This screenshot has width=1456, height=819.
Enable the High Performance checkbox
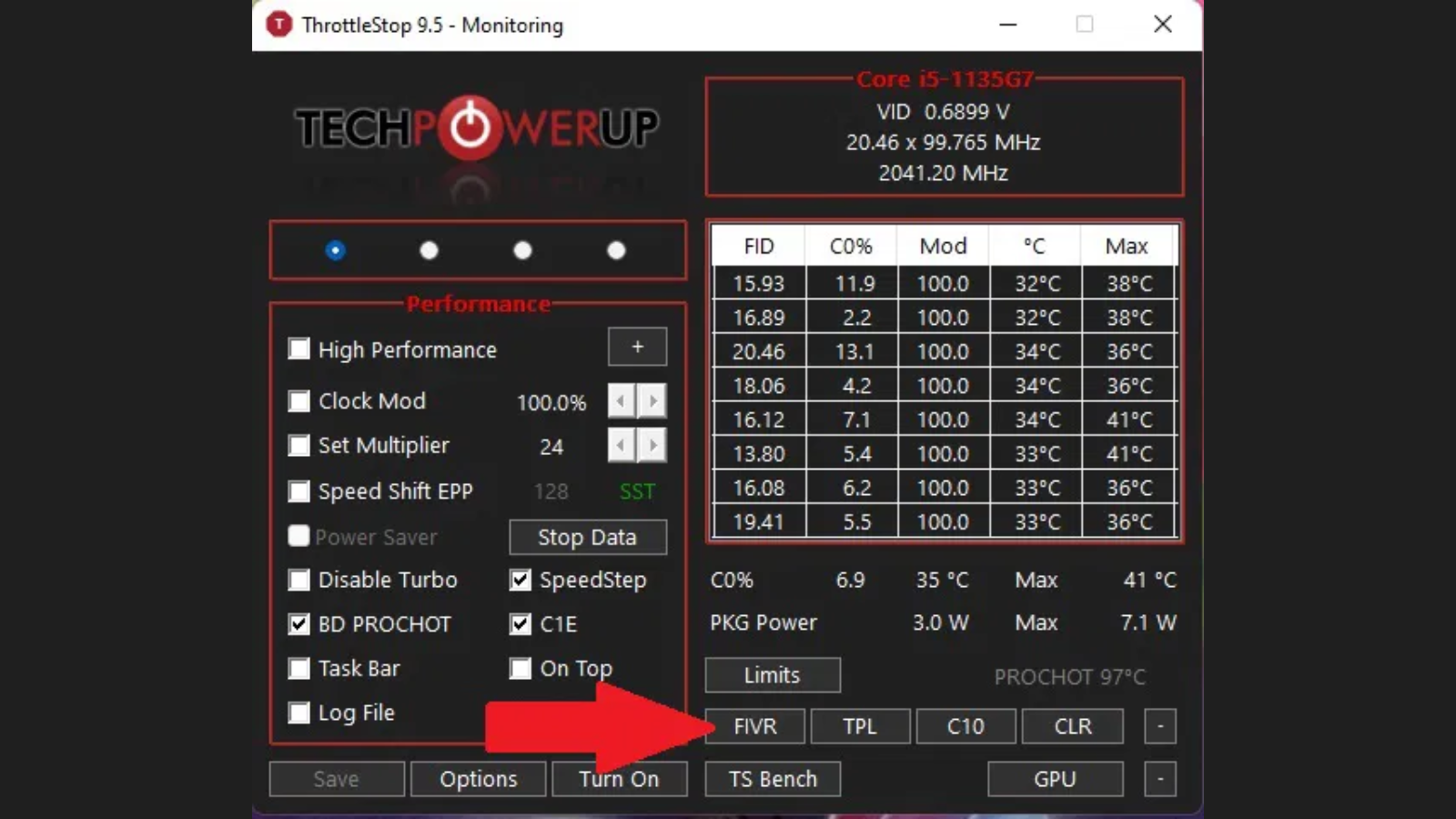[x=298, y=349]
